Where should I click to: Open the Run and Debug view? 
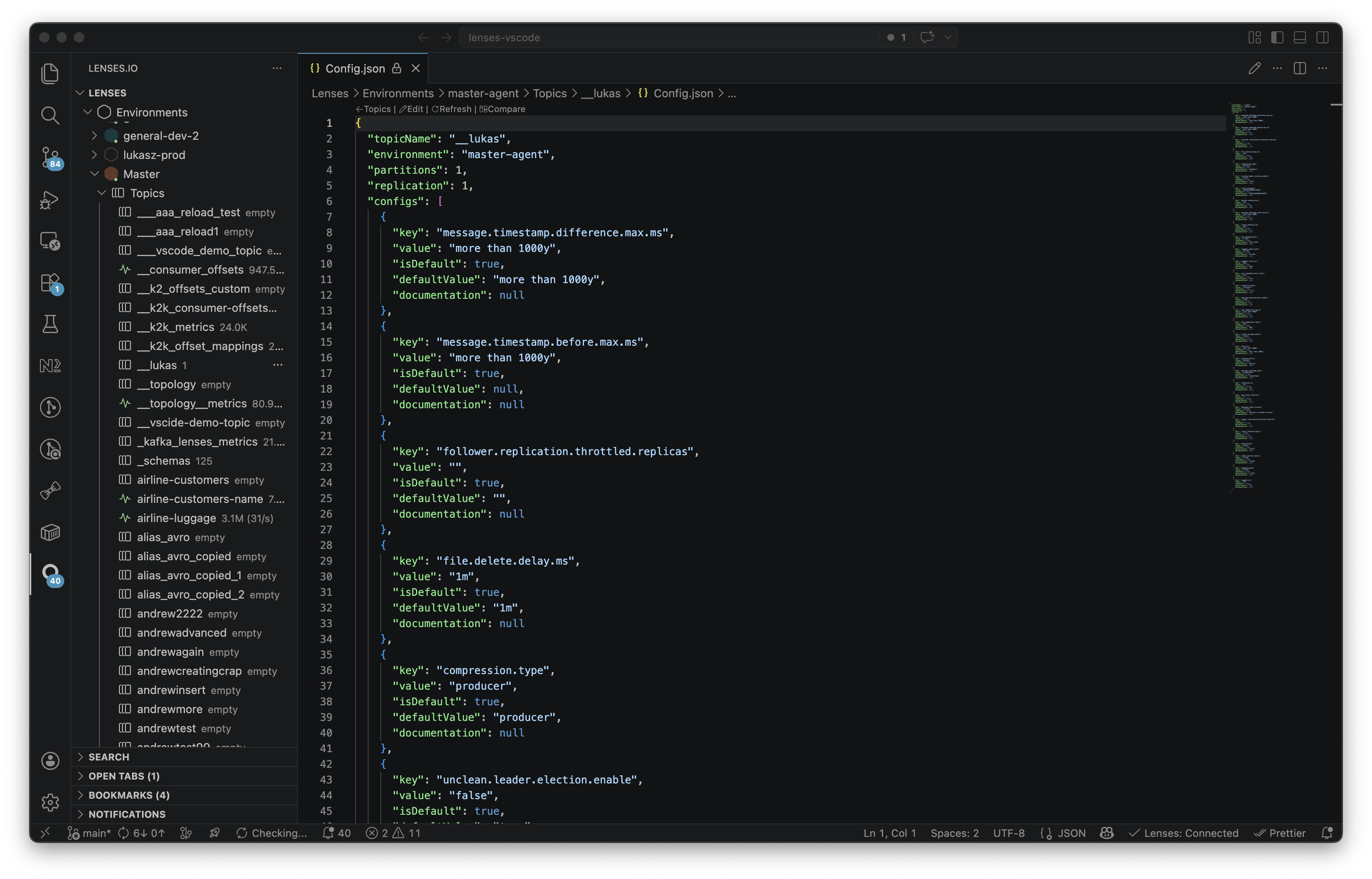pos(50,200)
